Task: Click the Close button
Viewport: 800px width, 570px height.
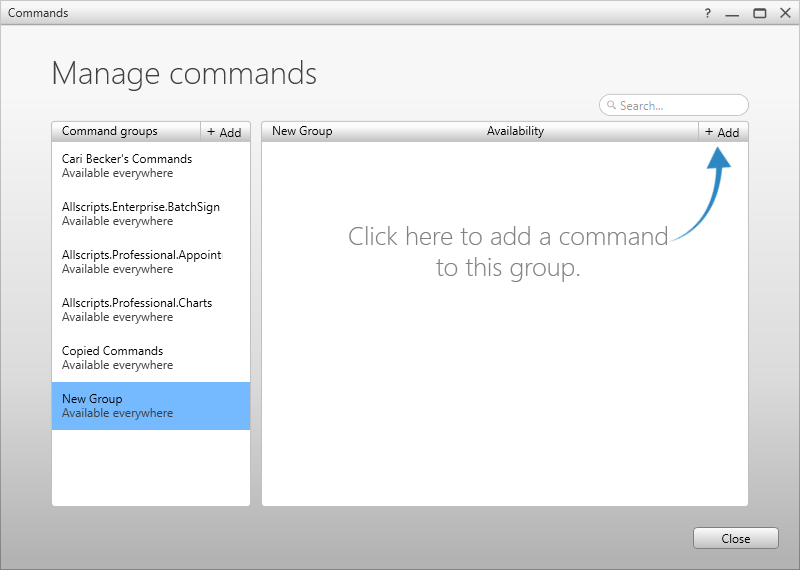Action: point(736,538)
